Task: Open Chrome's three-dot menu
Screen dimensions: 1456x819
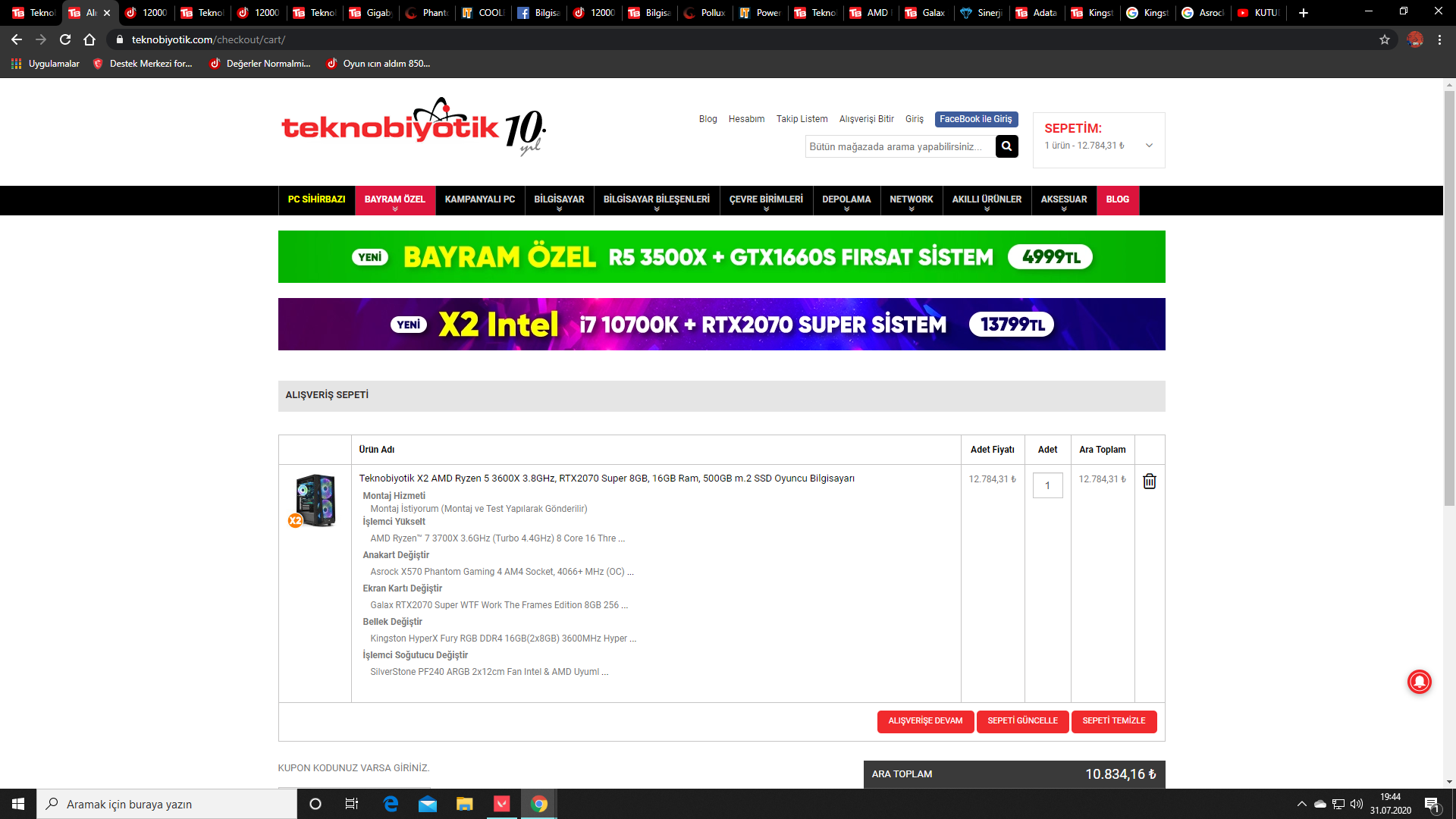Action: pos(1439,39)
